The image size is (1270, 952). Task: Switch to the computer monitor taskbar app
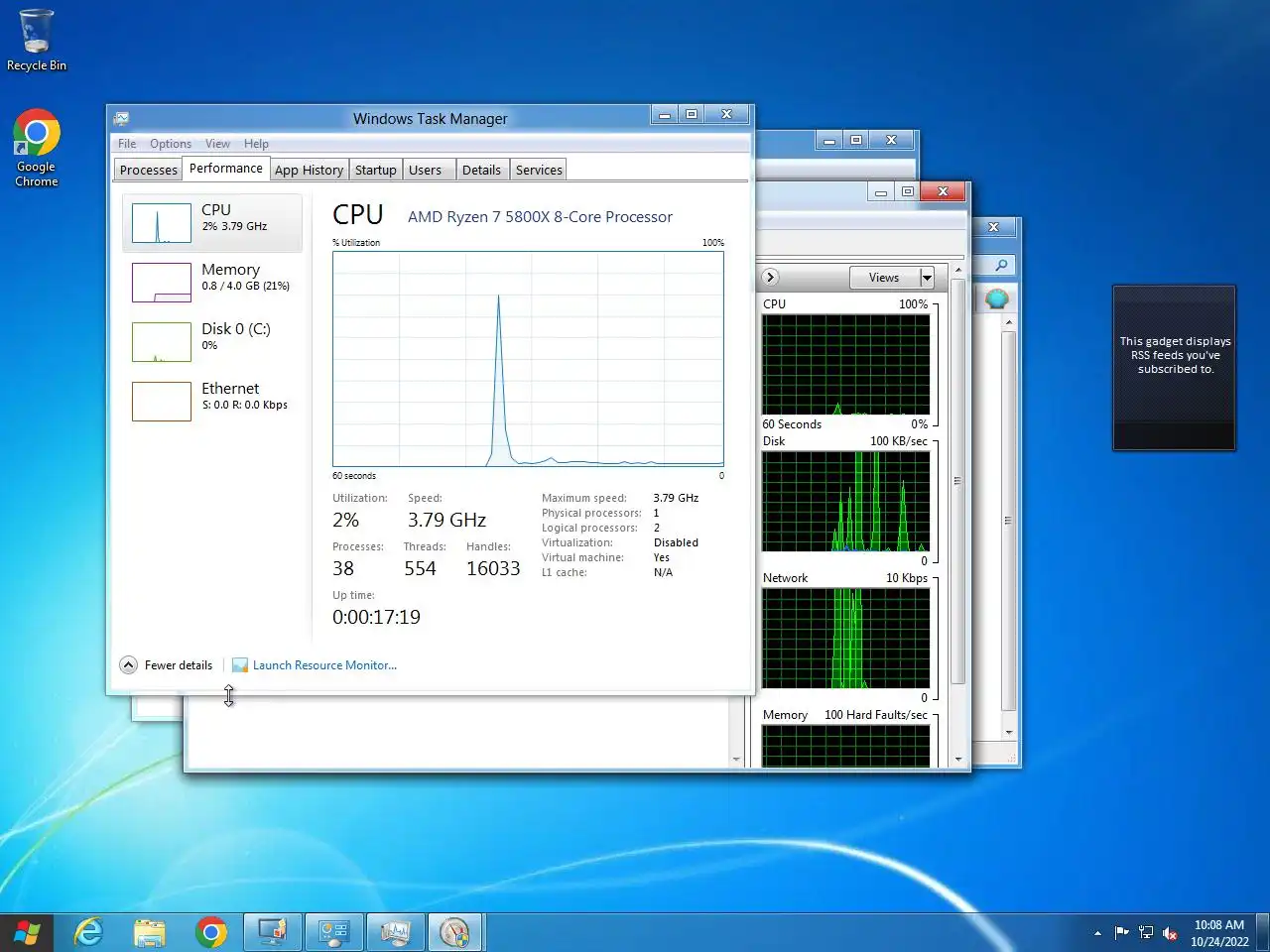click(273, 932)
